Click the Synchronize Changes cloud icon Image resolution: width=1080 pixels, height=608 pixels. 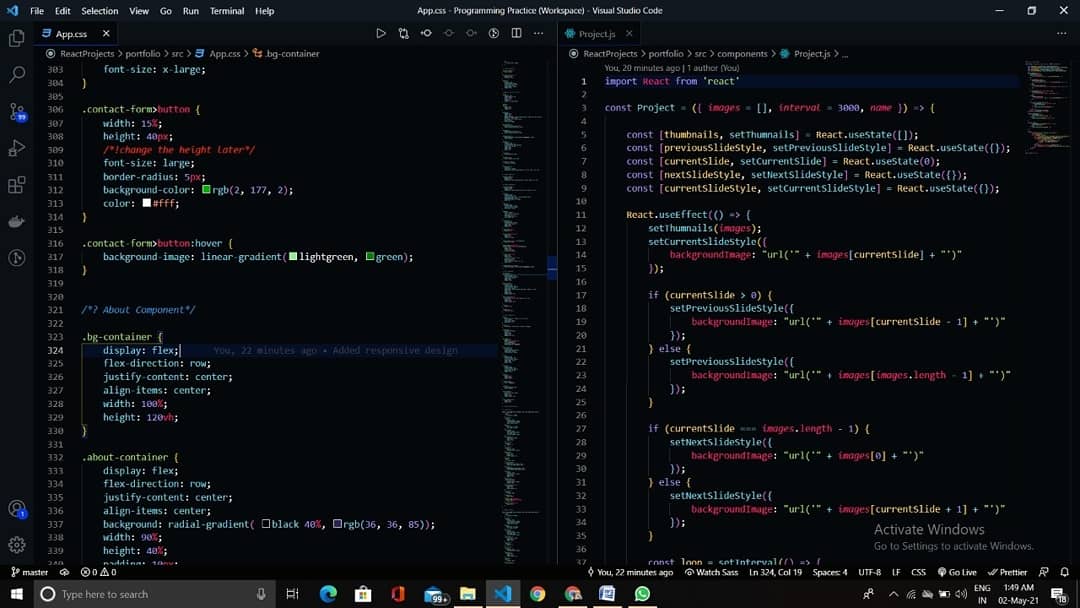tap(64, 572)
